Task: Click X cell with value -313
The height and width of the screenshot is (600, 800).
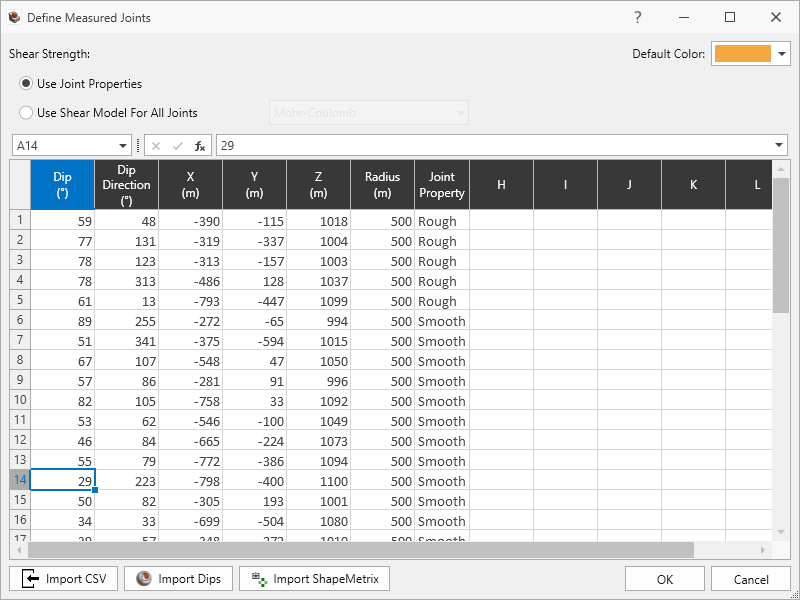Action: (191, 260)
